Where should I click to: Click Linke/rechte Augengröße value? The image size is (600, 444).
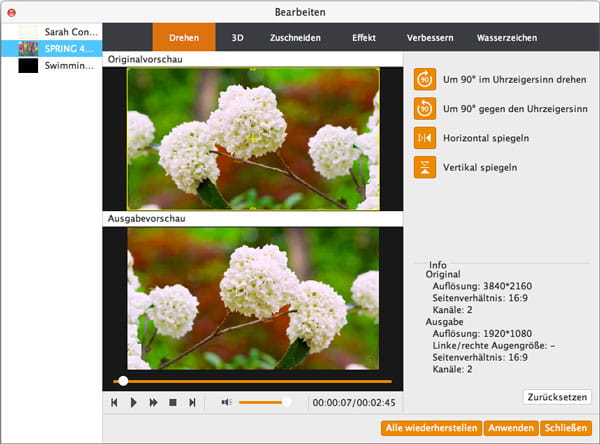tap(494, 345)
